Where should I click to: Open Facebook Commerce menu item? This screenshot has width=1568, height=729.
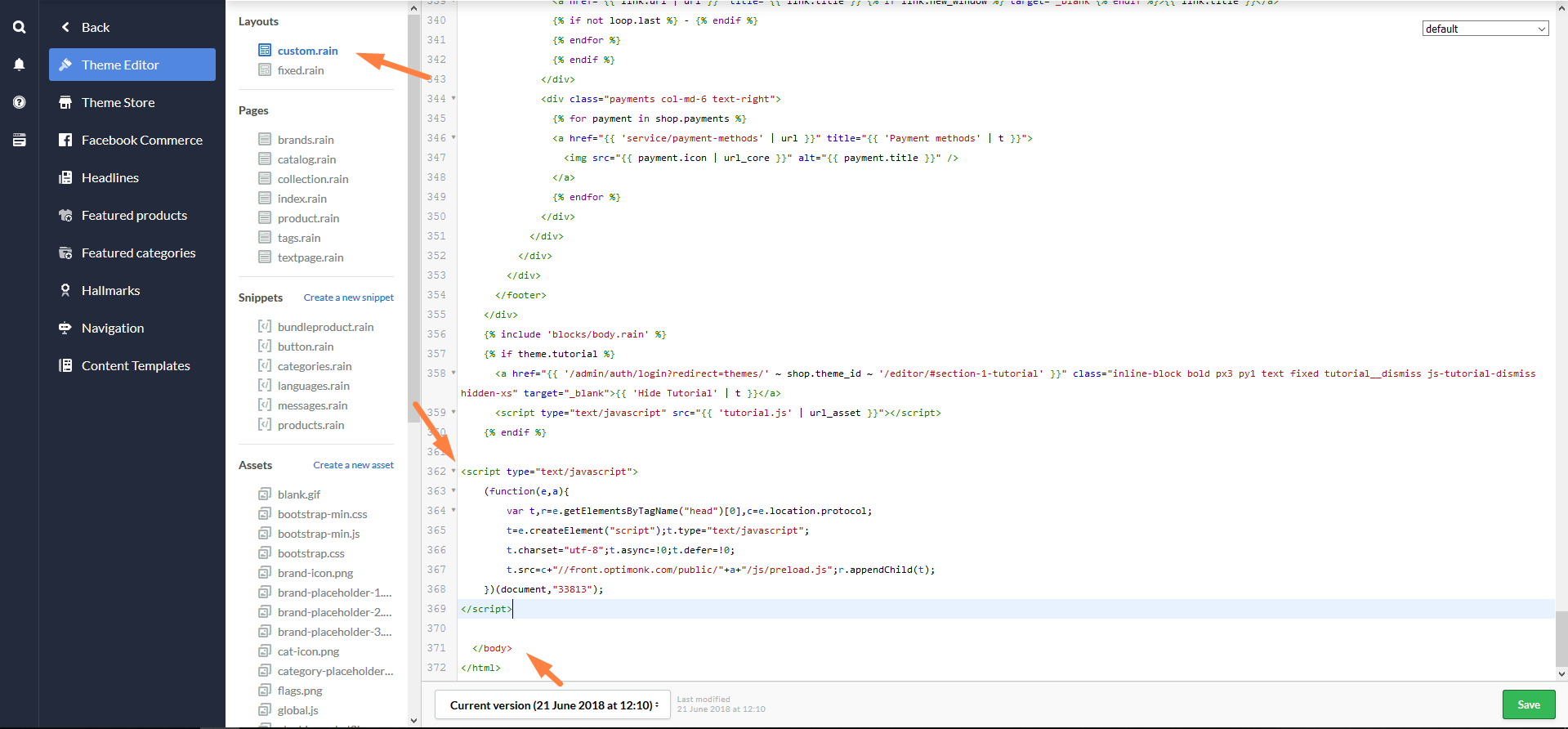[141, 140]
